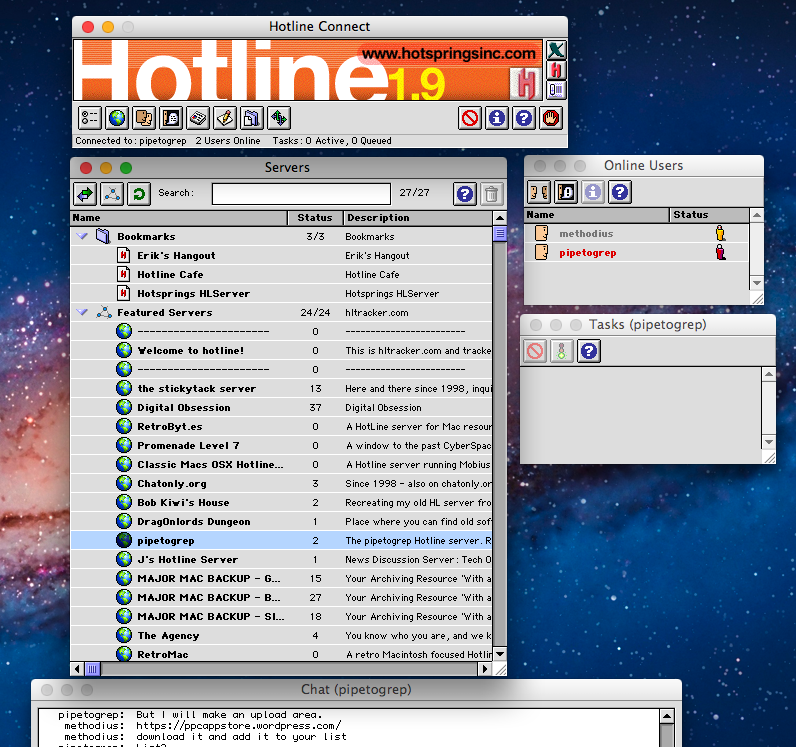Select RetroMac server row
This screenshot has height=747, width=796.
coord(281,654)
